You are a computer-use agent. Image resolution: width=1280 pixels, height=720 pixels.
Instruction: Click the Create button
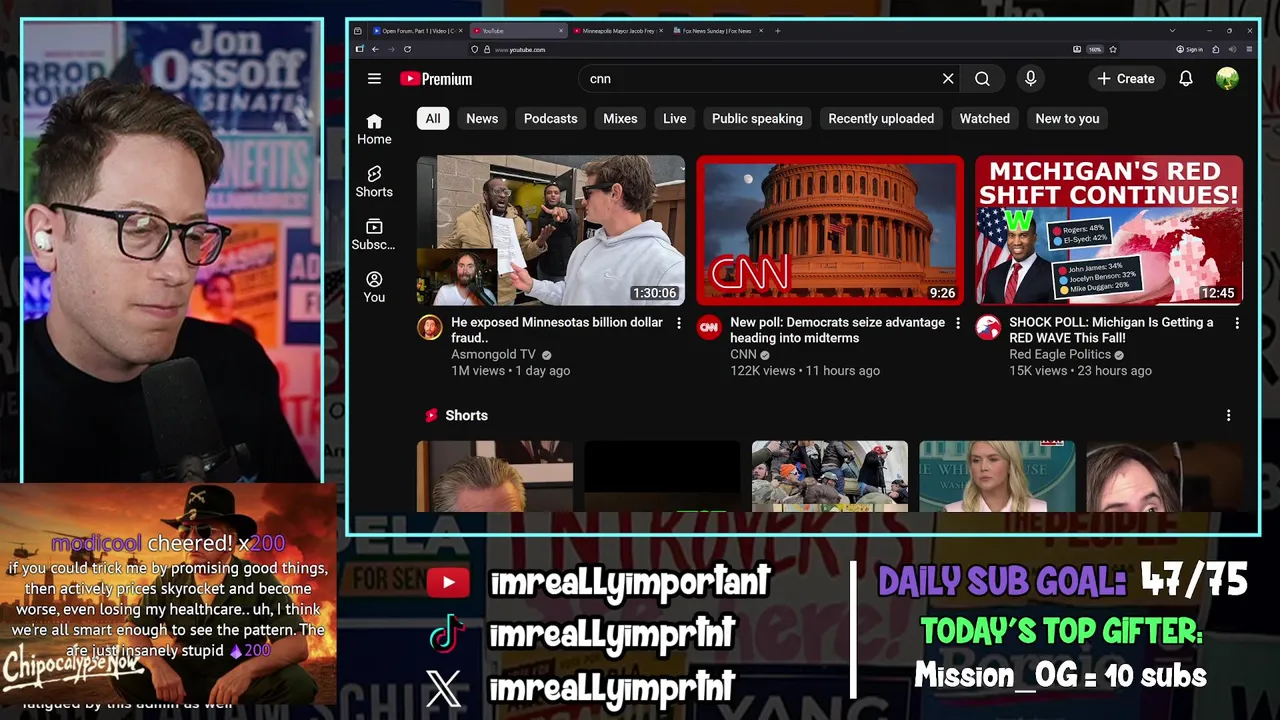point(1126,79)
